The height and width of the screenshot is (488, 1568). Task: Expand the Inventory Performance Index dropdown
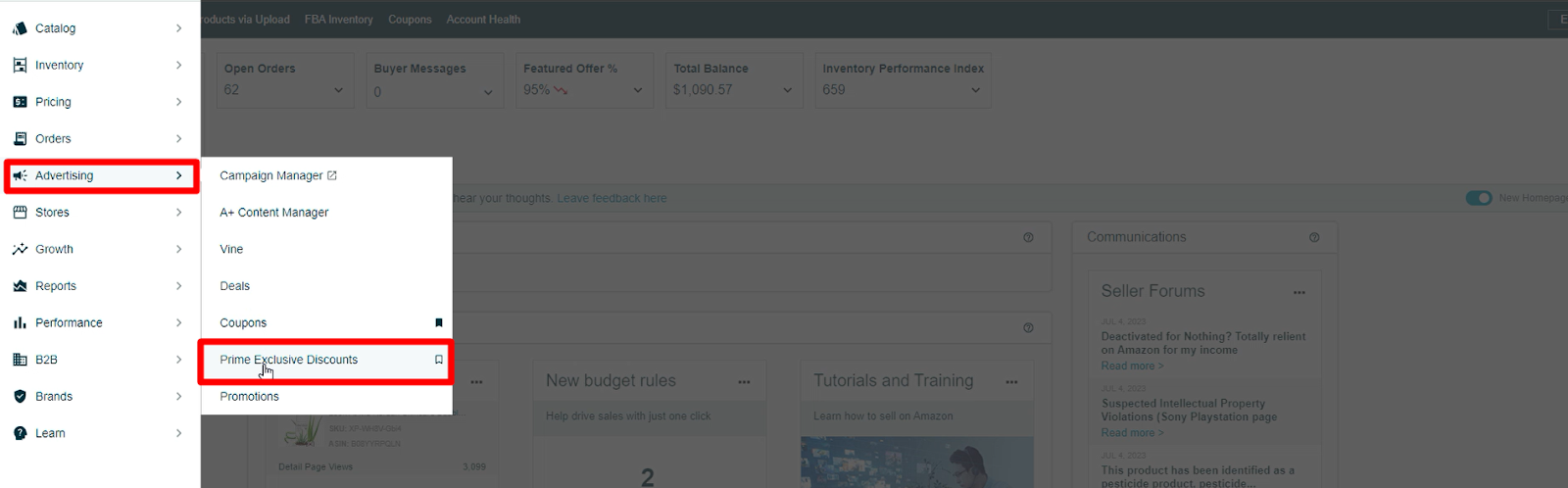pos(975,90)
